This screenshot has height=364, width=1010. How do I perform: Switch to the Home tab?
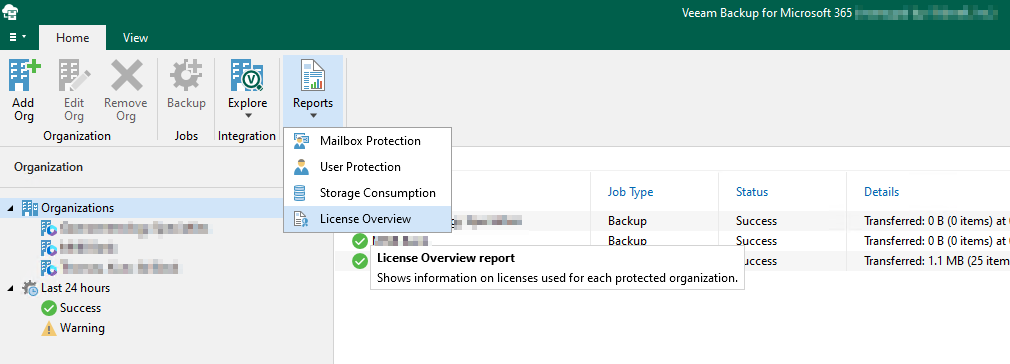pos(73,38)
